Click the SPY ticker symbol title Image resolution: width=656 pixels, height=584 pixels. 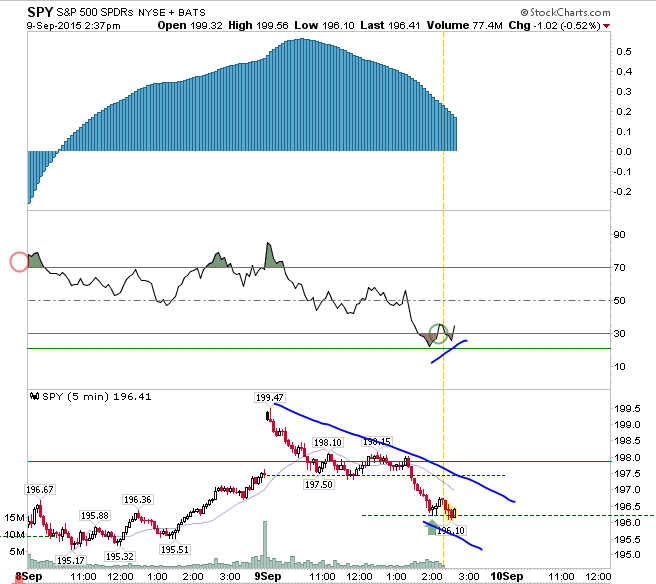(x=40, y=12)
